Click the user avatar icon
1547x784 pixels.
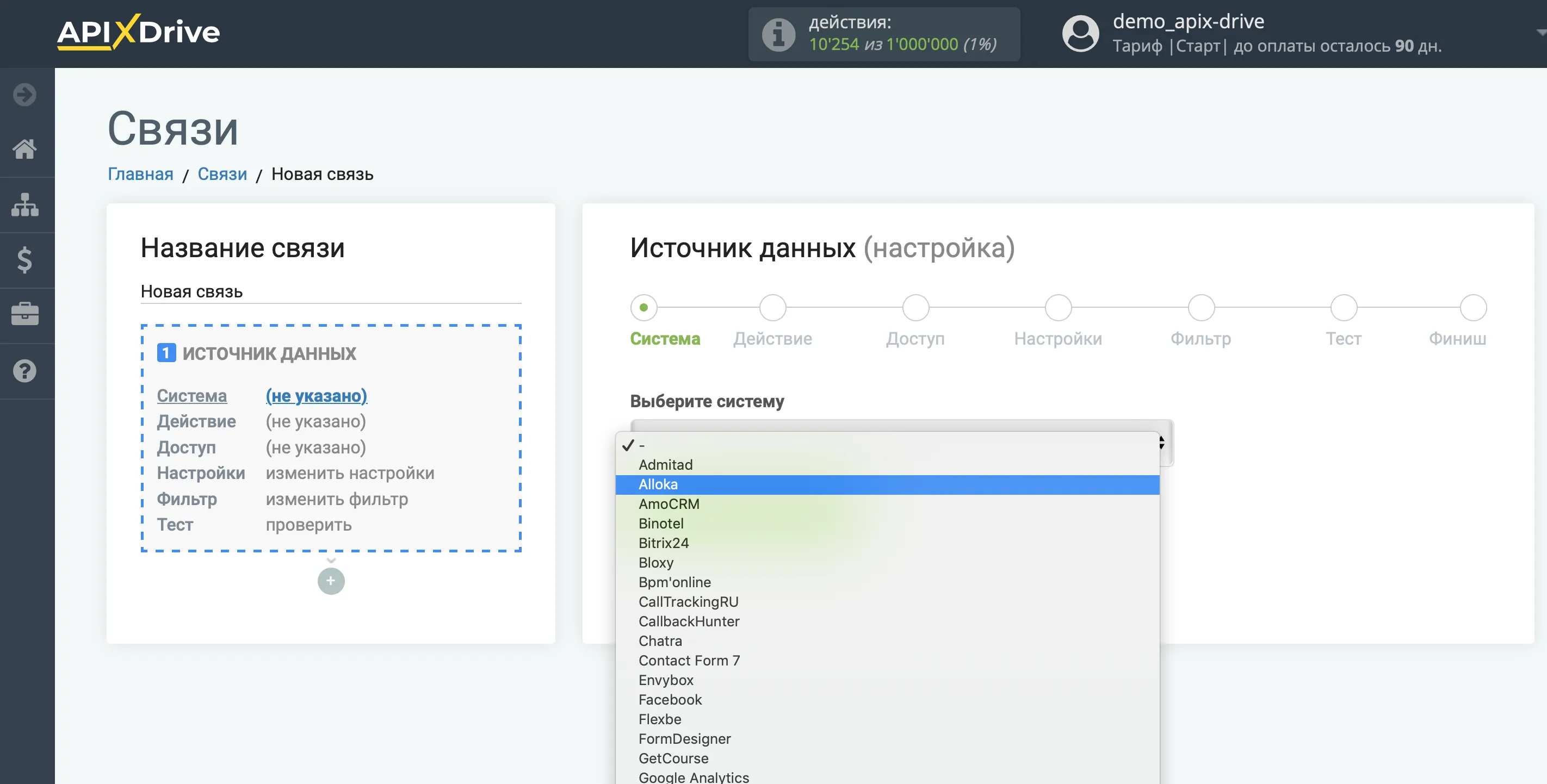[x=1080, y=33]
